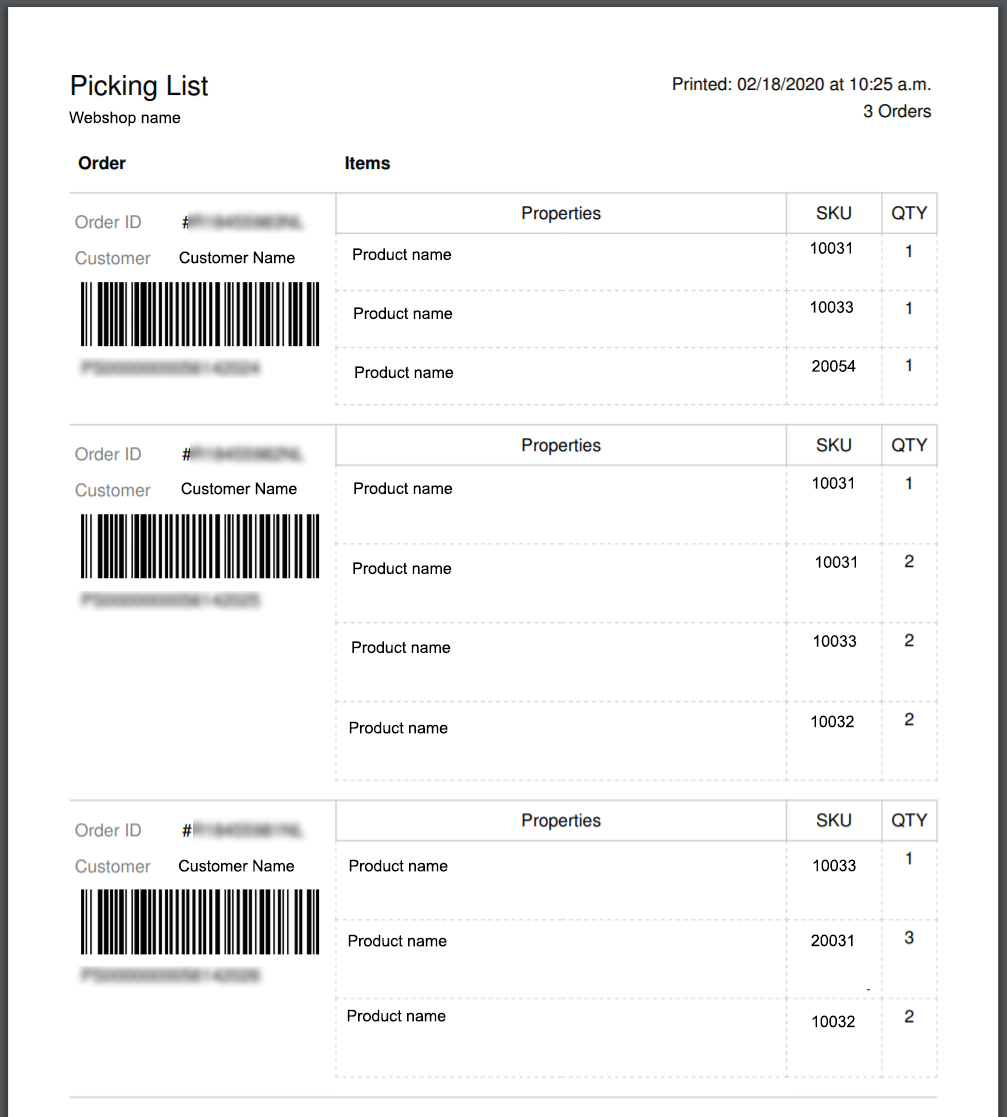Click the Picking List title
The width and height of the screenshot is (1007, 1117).
point(139,86)
